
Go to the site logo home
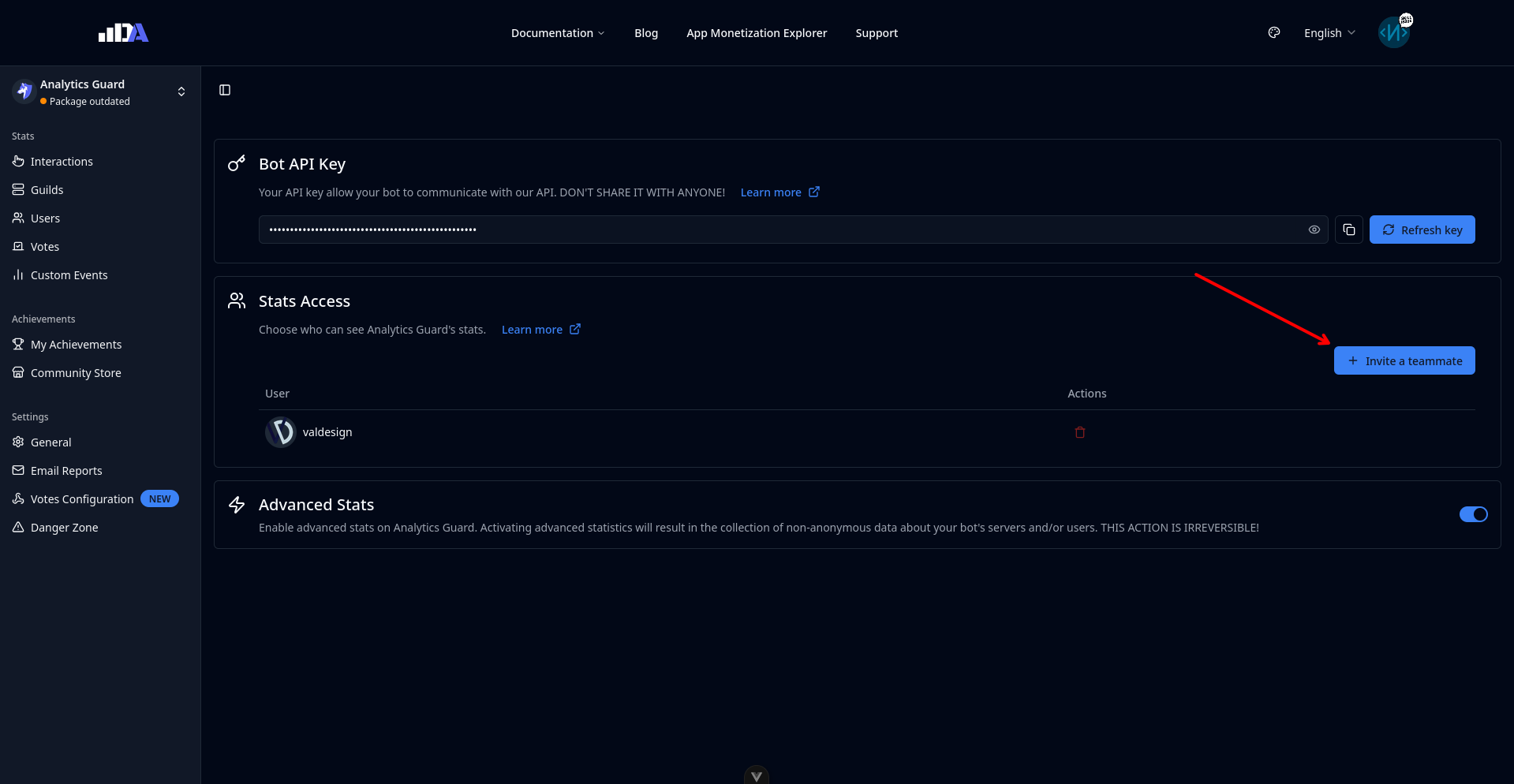click(123, 33)
